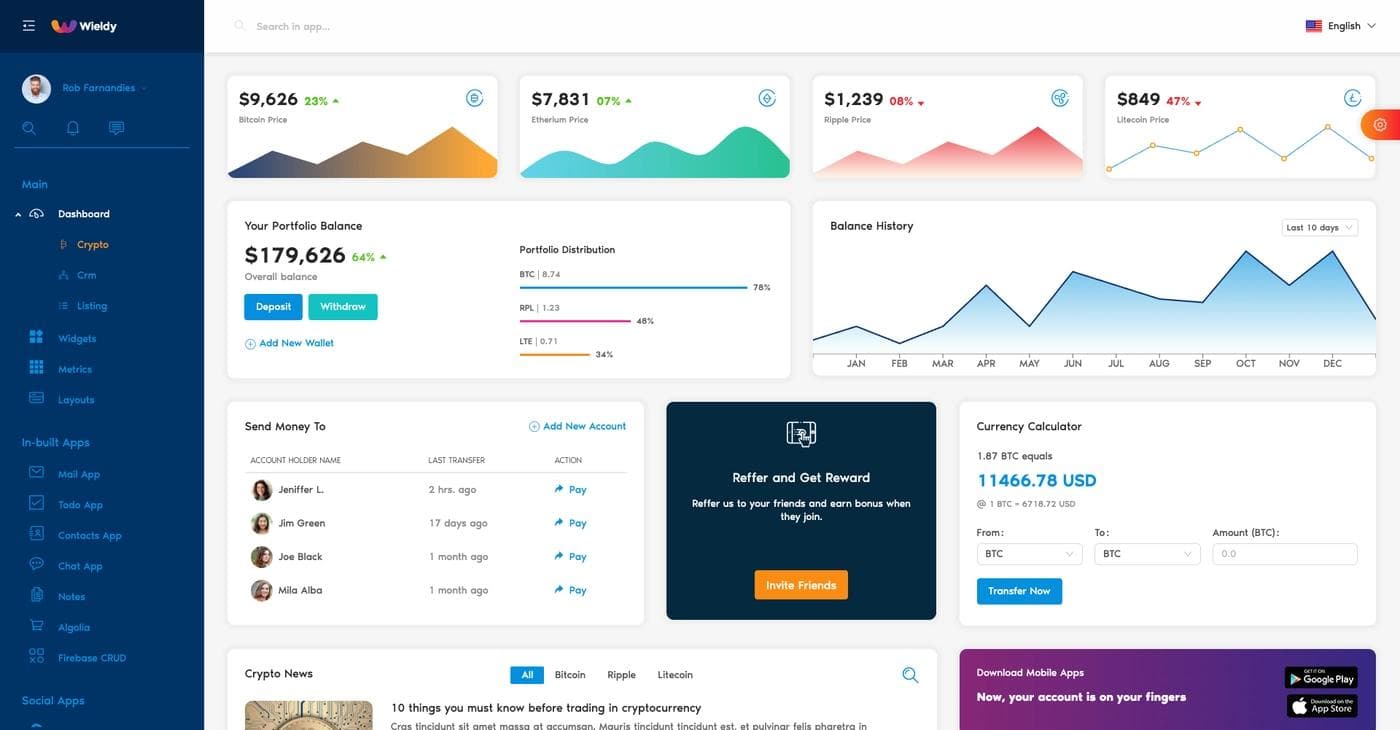
Task: Click the Litecoin icon on price card
Action: pos(1352,98)
